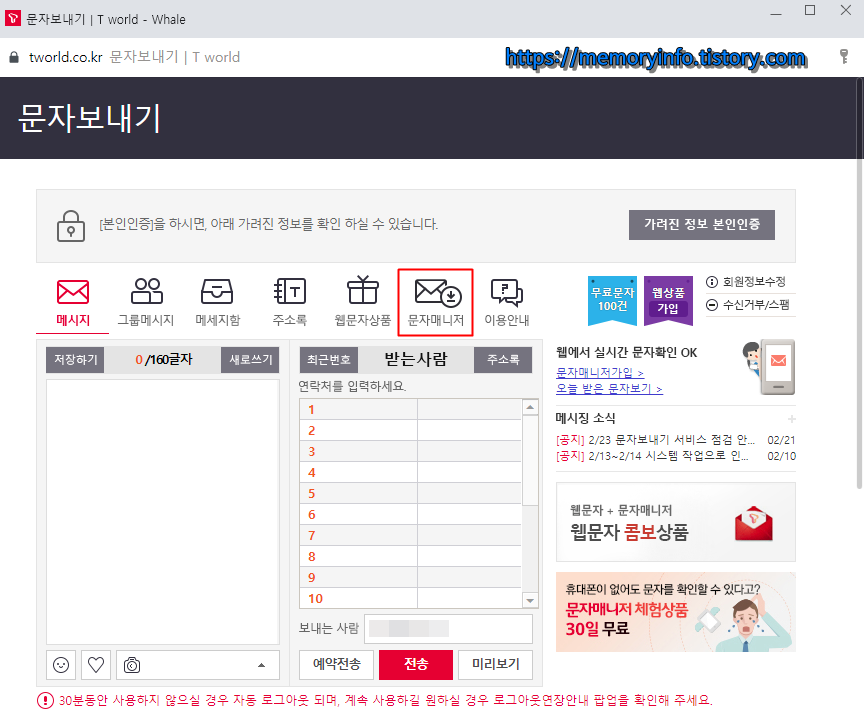Click the red 전송 send button
Image resolution: width=864 pixels, height=721 pixels.
click(x=416, y=665)
